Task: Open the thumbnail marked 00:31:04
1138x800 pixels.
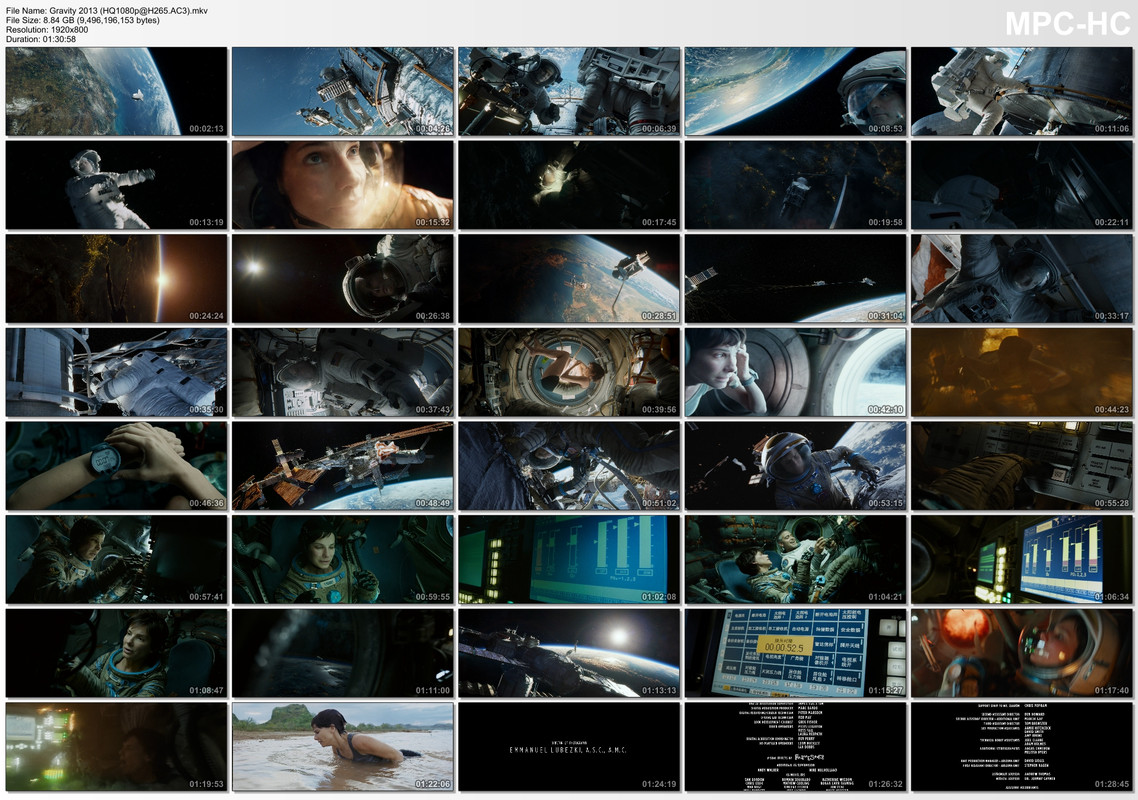Action: point(795,279)
